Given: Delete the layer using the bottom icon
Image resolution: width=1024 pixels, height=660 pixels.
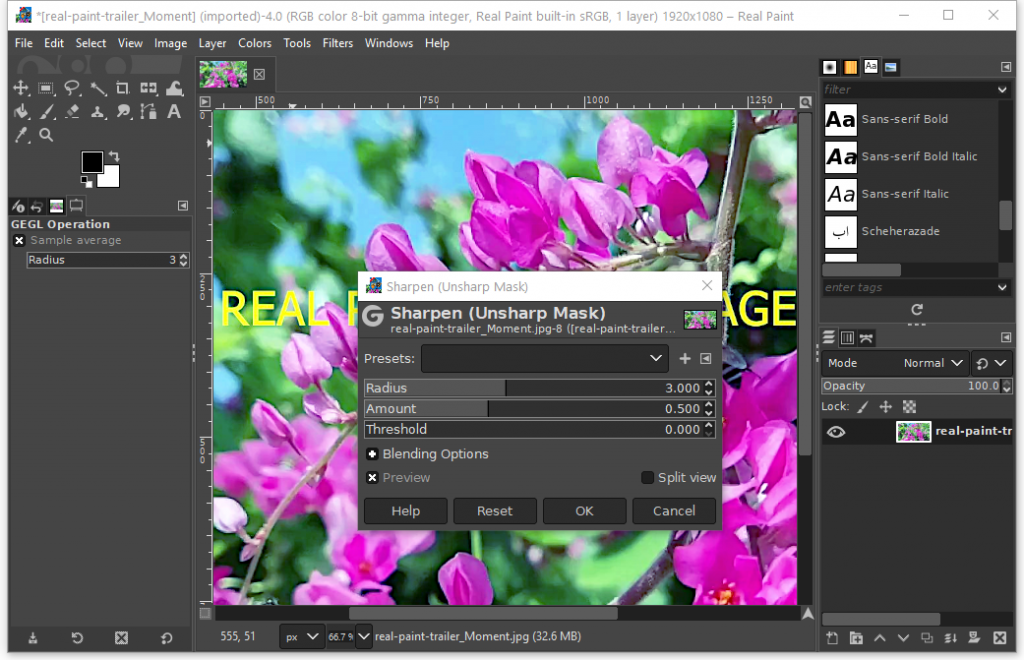Looking at the screenshot, I should click(x=999, y=638).
